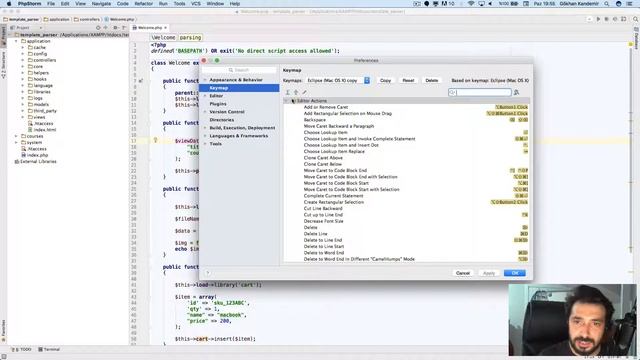Click the Collapse All icon in Keymap toolbar
The image size is (640, 360).
pyautogui.click(x=296, y=93)
